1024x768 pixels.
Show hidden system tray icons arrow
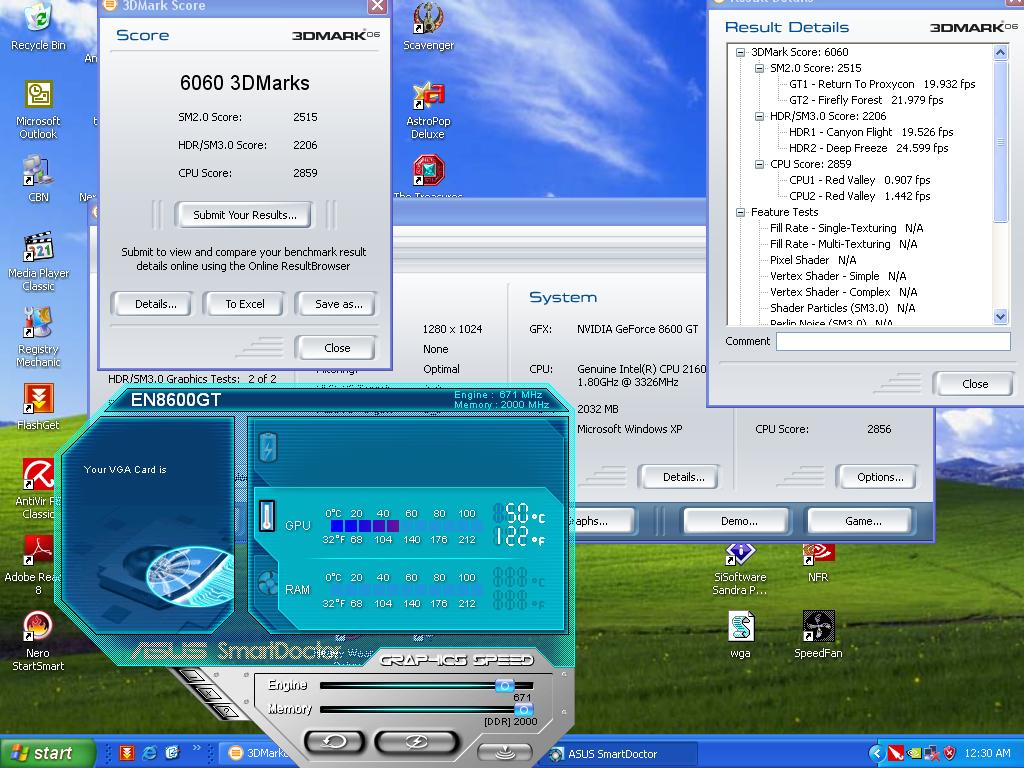point(877,753)
